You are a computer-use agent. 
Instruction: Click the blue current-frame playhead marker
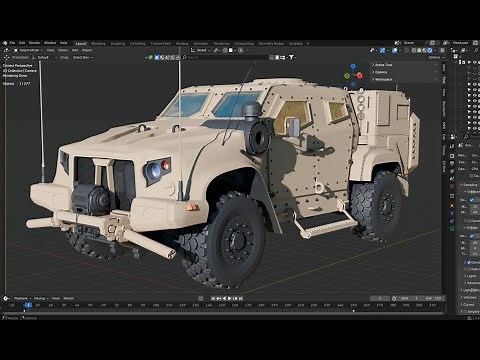pos(28,305)
